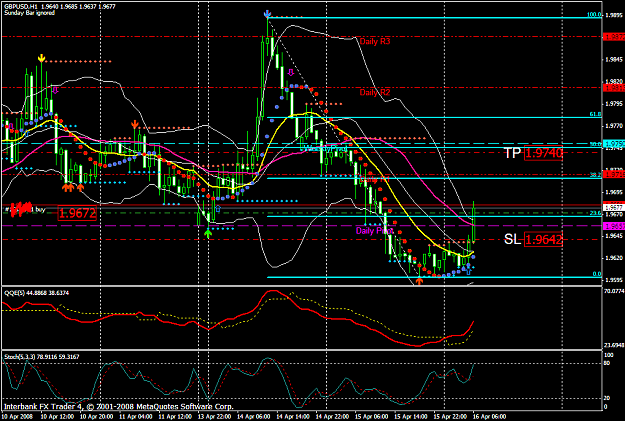The height and width of the screenshot is (421, 625).
Task: Click the 'buy' order label on the entry line
Action: 40,209
